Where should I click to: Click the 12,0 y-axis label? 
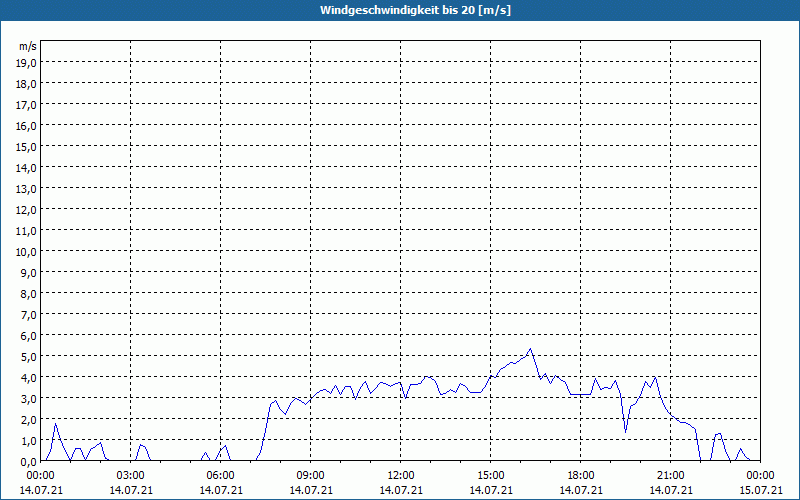pos(27,210)
